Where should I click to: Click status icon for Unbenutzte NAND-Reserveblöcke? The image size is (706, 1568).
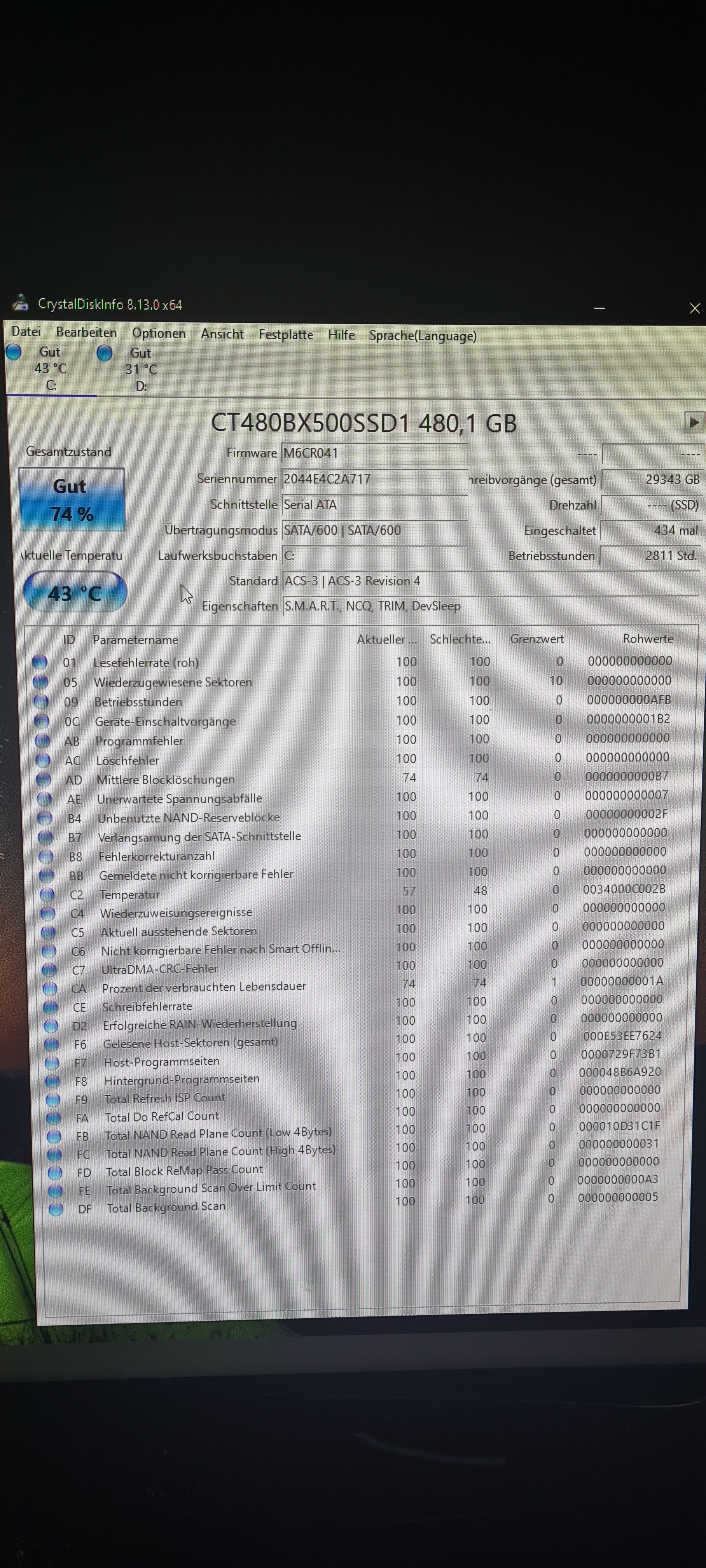pyautogui.click(x=44, y=818)
